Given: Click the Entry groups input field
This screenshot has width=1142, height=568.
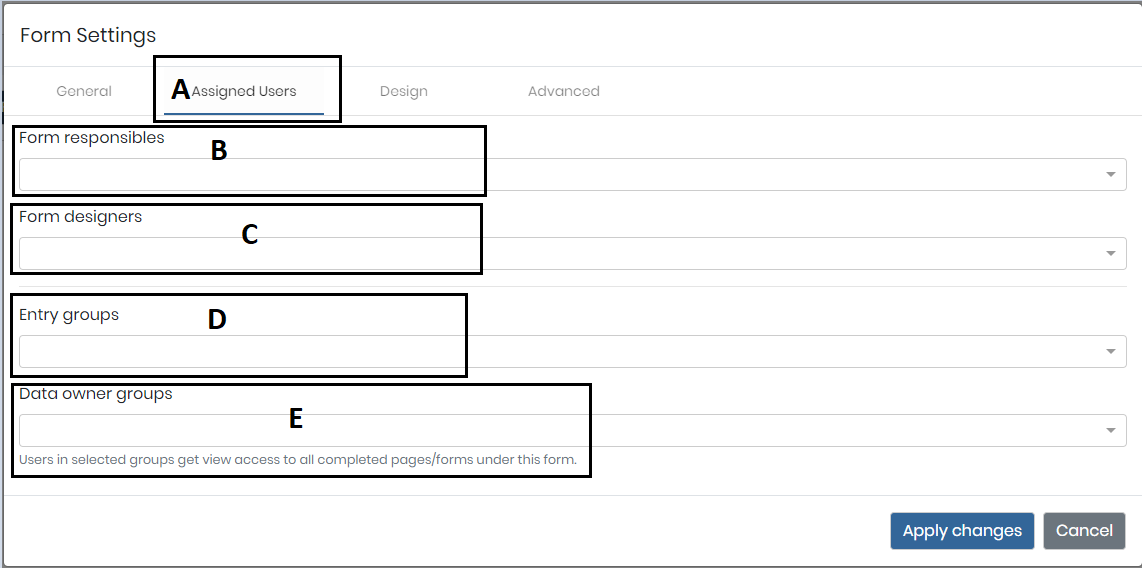Looking at the screenshot, I should (572, 352).
